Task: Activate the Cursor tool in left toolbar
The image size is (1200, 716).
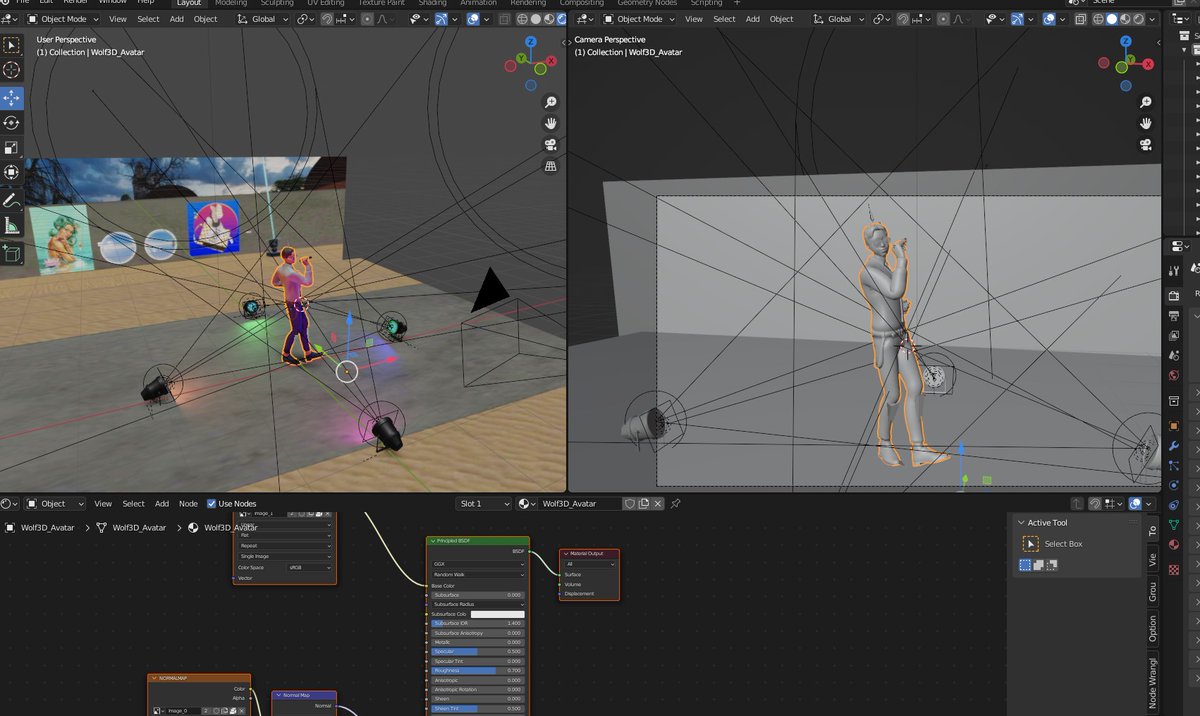Action: [12, 70]
